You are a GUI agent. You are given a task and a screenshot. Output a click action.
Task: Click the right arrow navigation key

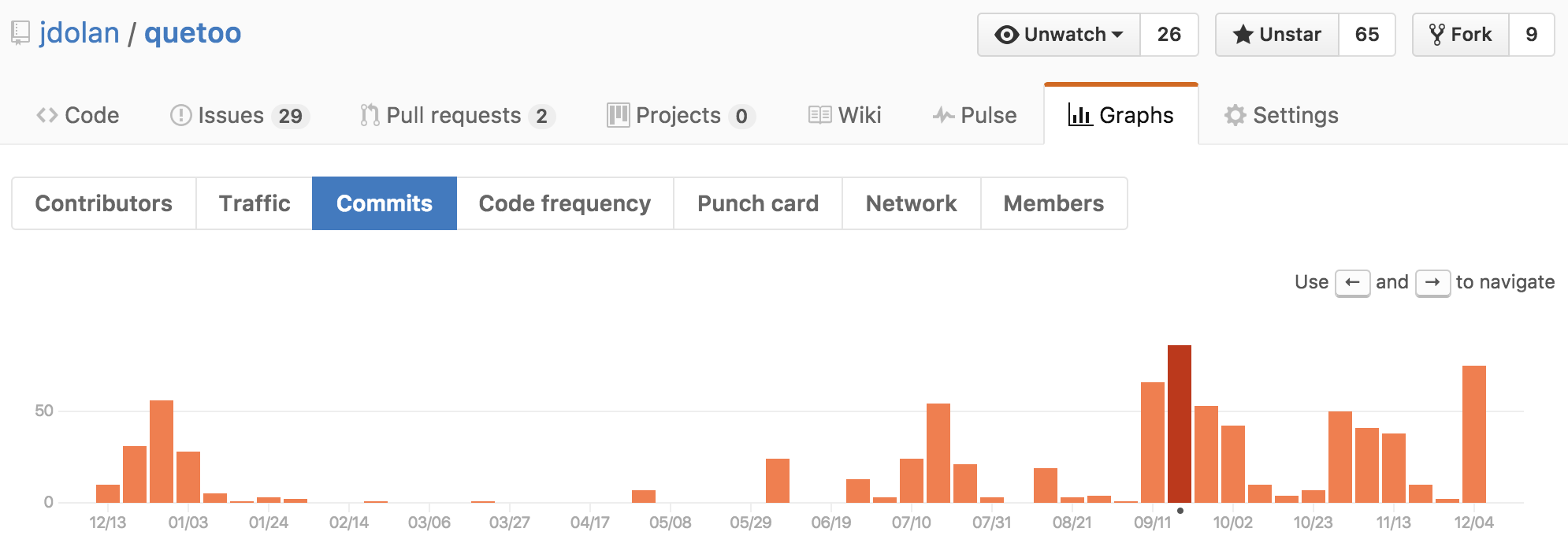1433,282
